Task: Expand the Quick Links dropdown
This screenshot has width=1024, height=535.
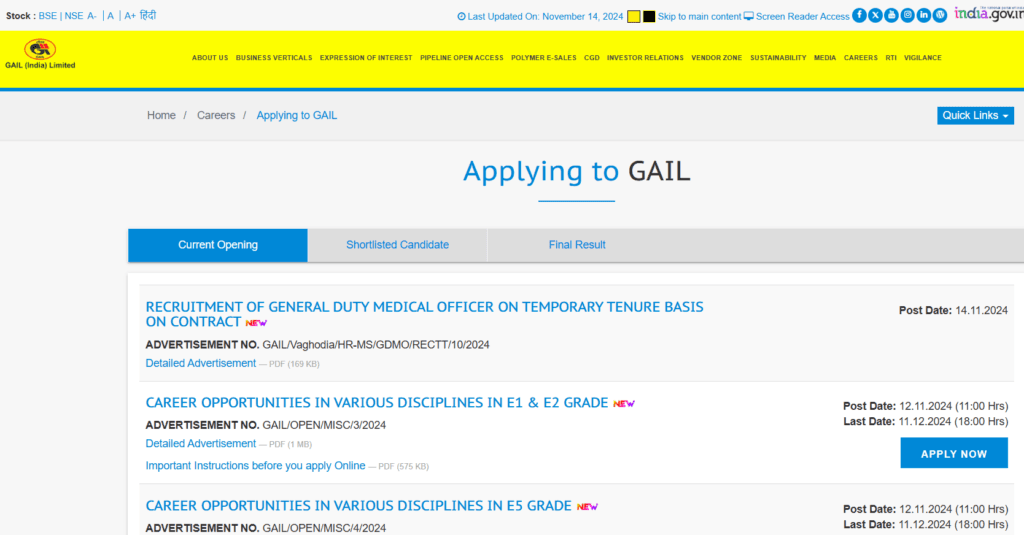Action: tap(976, 116)
